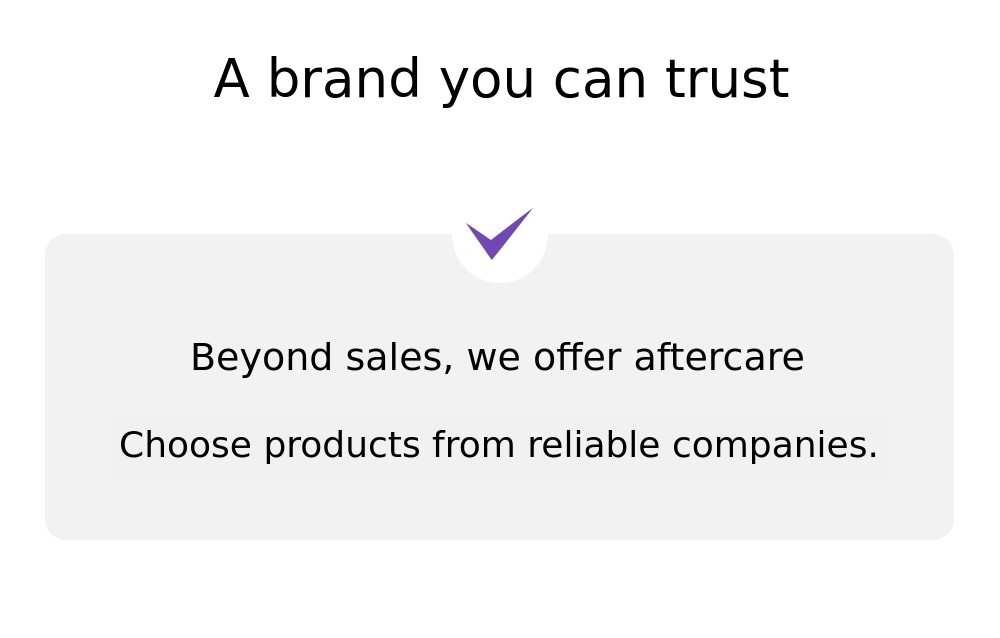Click the word 'offer' in card title

coord(577,357)
